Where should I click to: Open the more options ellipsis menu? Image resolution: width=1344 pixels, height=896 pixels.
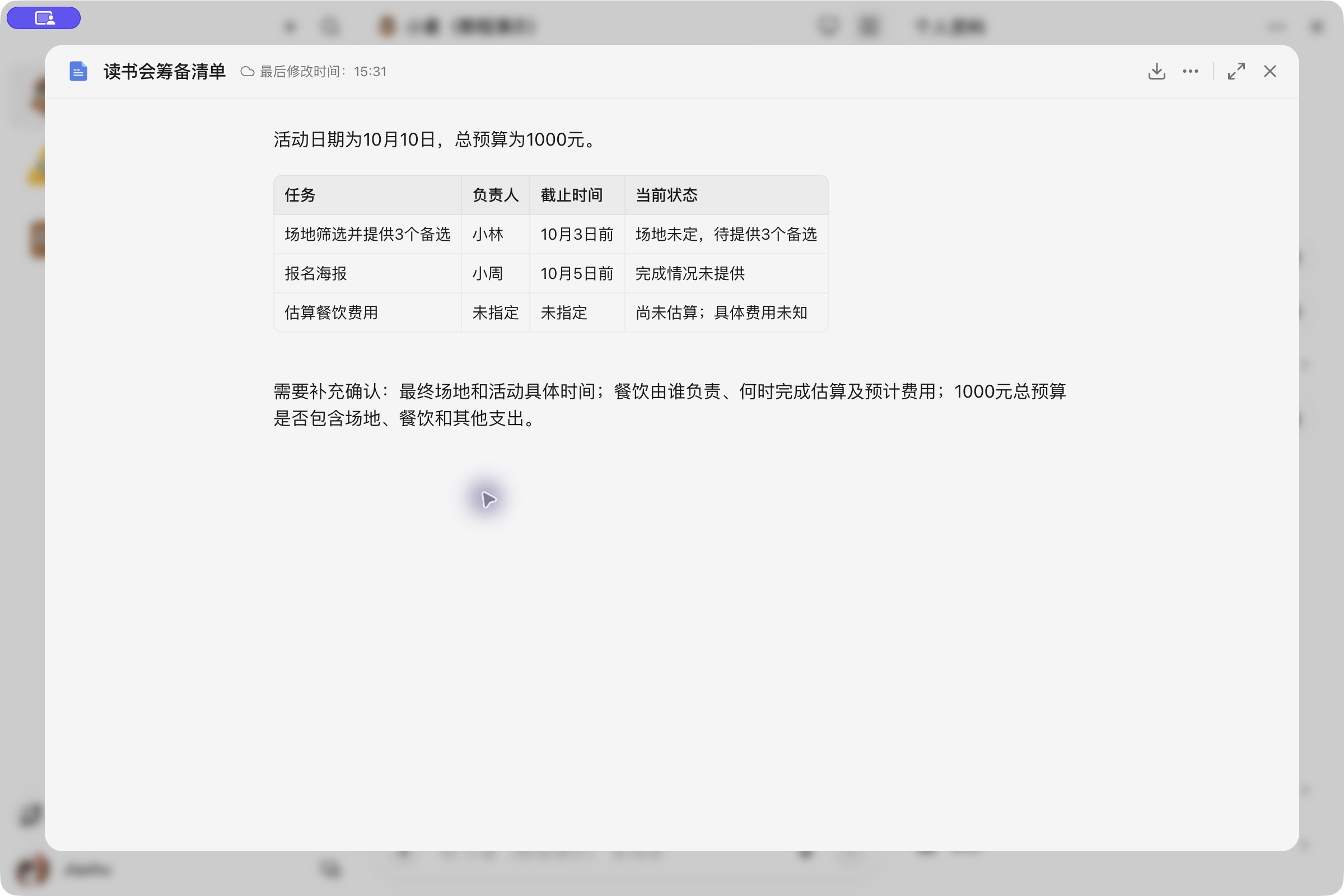tap(1191, 72)
